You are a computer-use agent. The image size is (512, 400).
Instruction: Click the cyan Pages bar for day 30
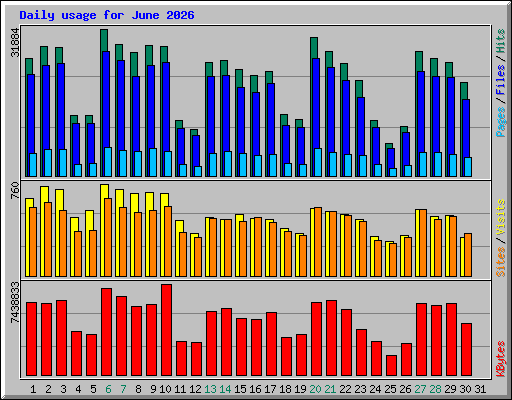point(468,167)
